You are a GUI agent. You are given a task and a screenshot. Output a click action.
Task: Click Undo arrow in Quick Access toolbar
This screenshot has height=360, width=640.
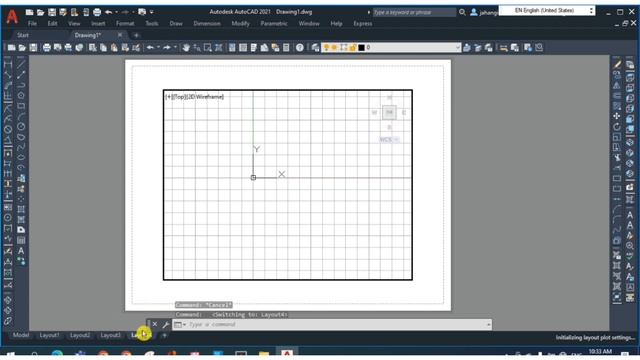pyautogui.click(x=108, y=12)
